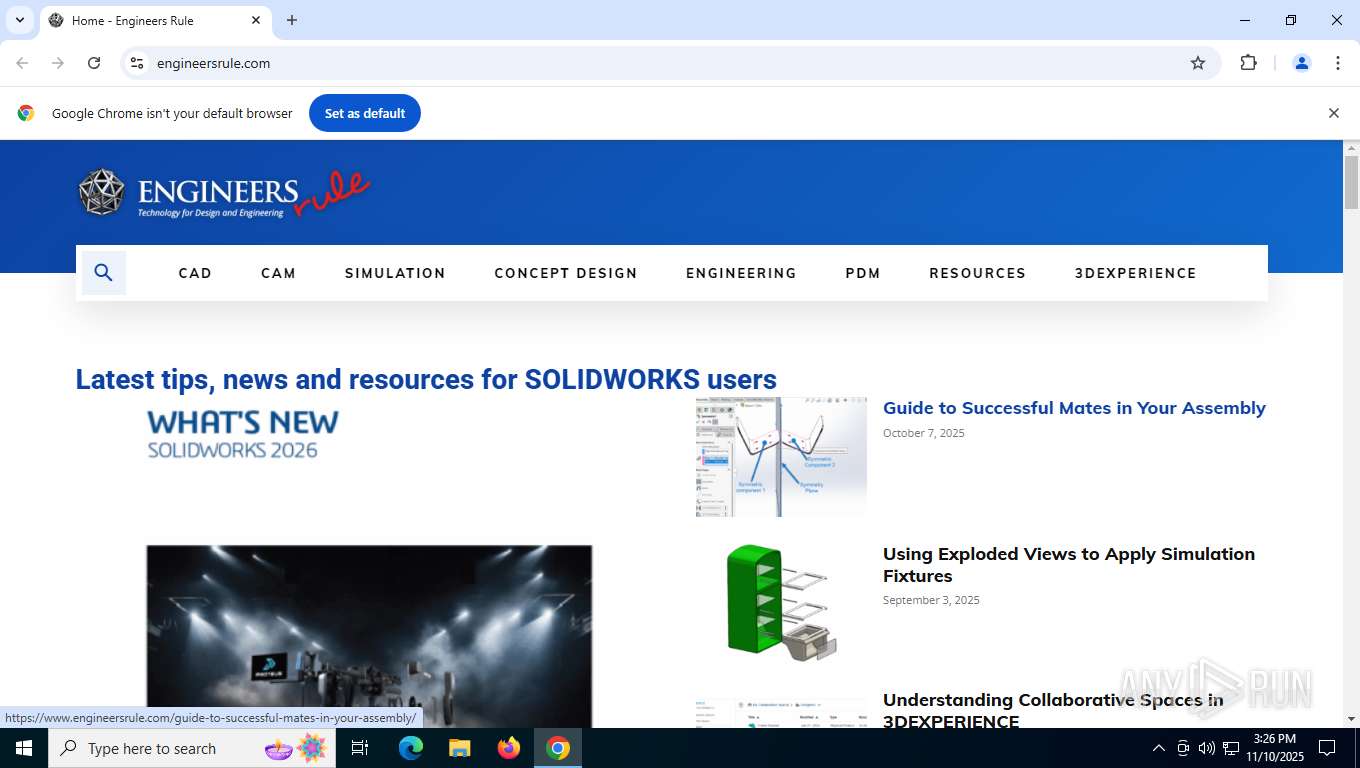
Task: Click the meet now camera tray icon
Action: [x=1183, y=748]
